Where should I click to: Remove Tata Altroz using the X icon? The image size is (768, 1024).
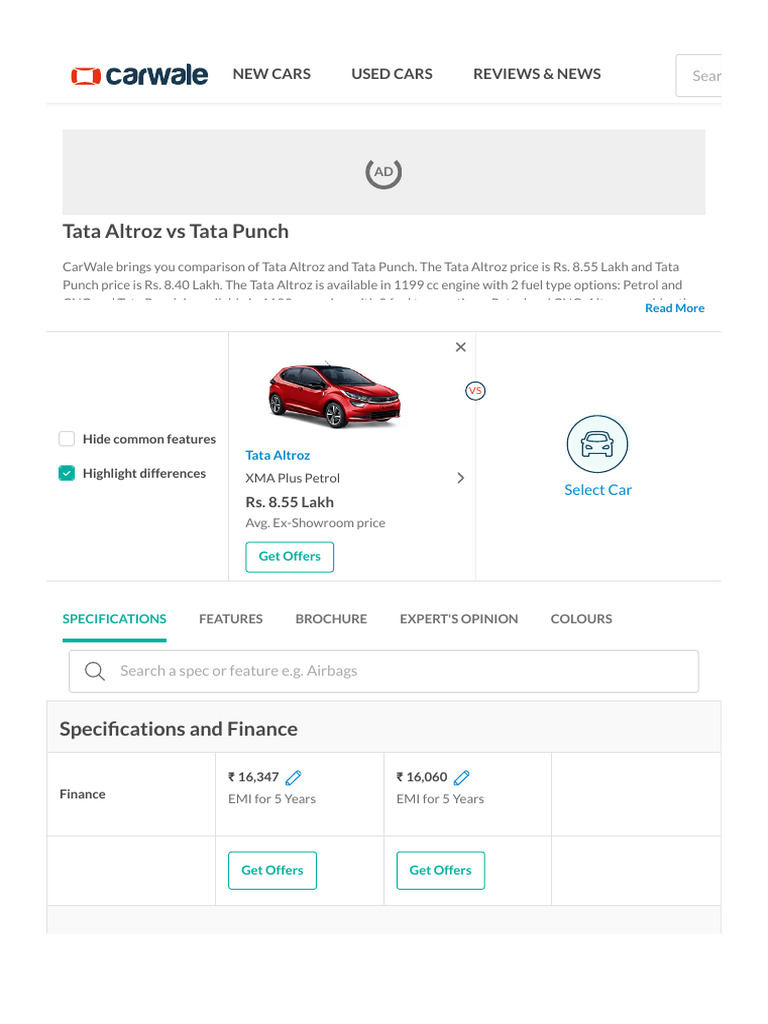(460, 347)
